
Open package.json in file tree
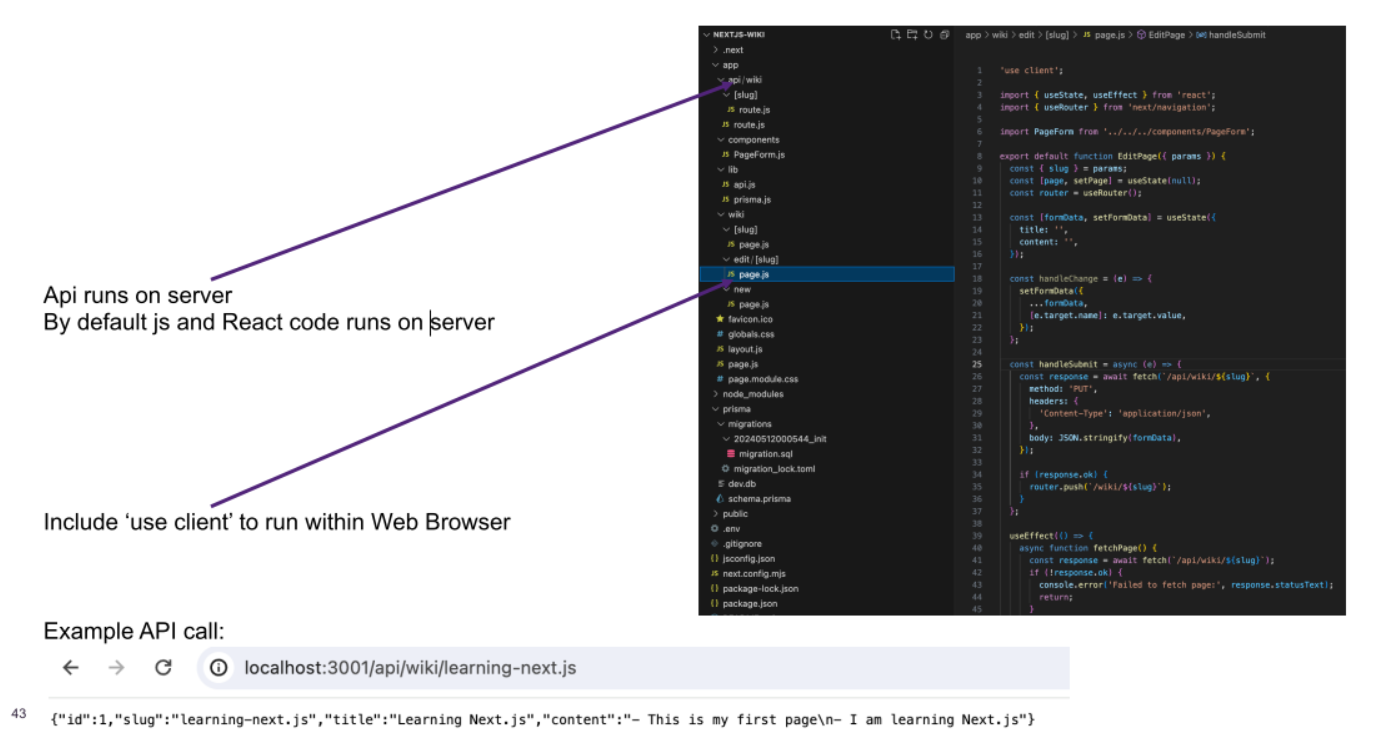click(x=749, y=604)
